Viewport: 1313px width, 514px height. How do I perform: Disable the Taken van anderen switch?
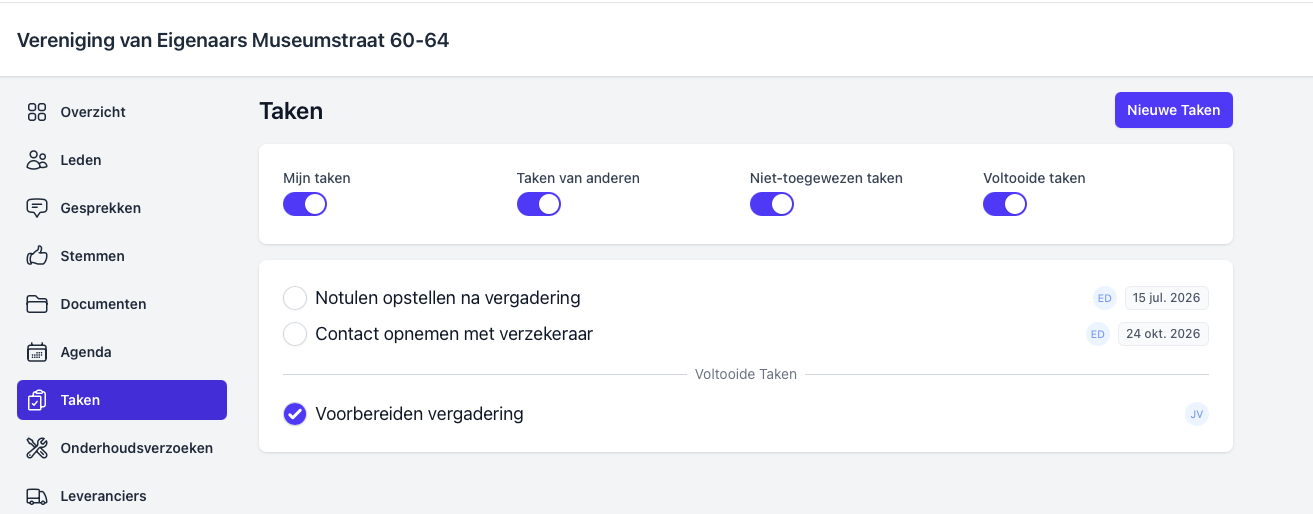538,204
